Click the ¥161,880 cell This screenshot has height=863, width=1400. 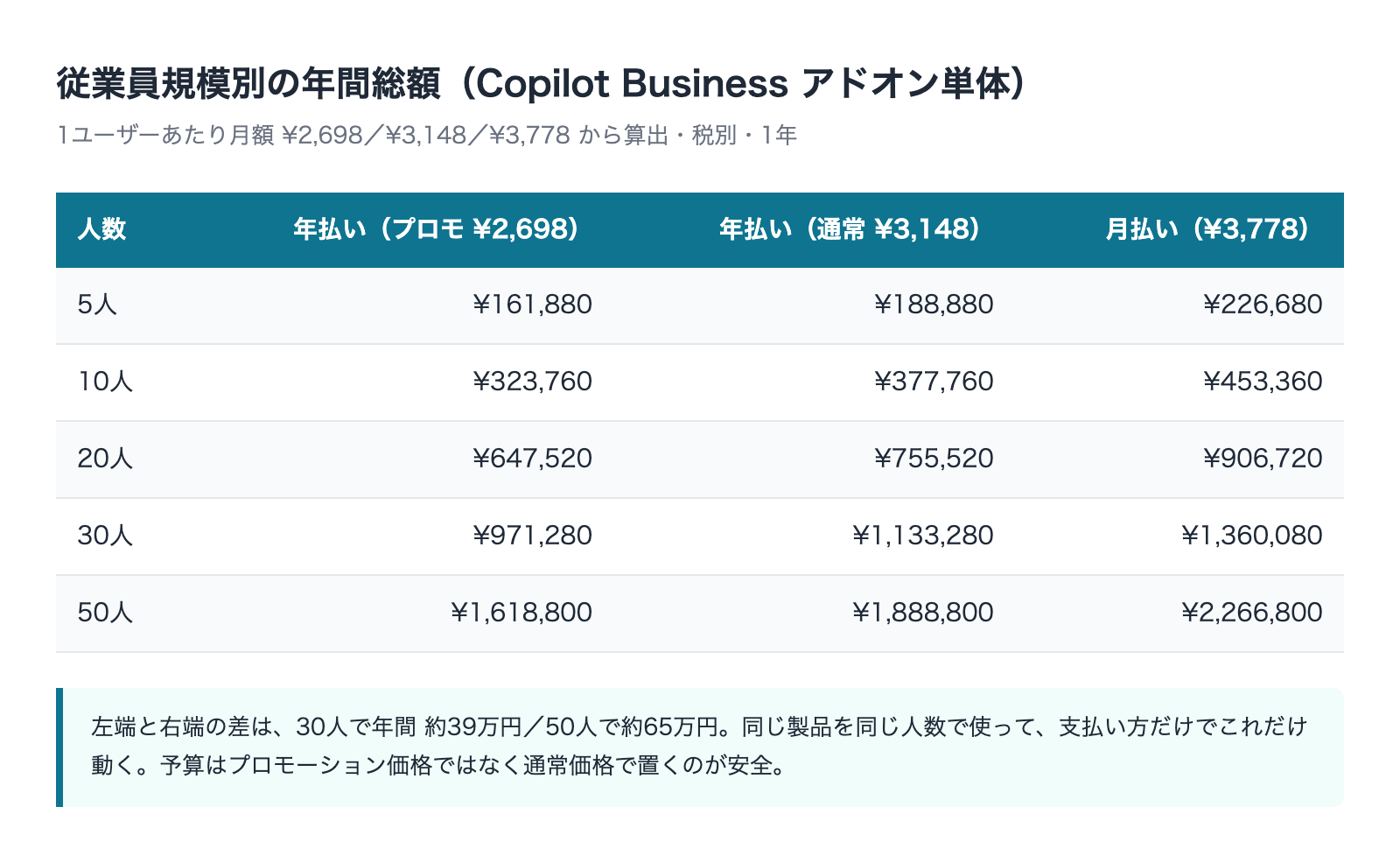click(x=532, y=305)
